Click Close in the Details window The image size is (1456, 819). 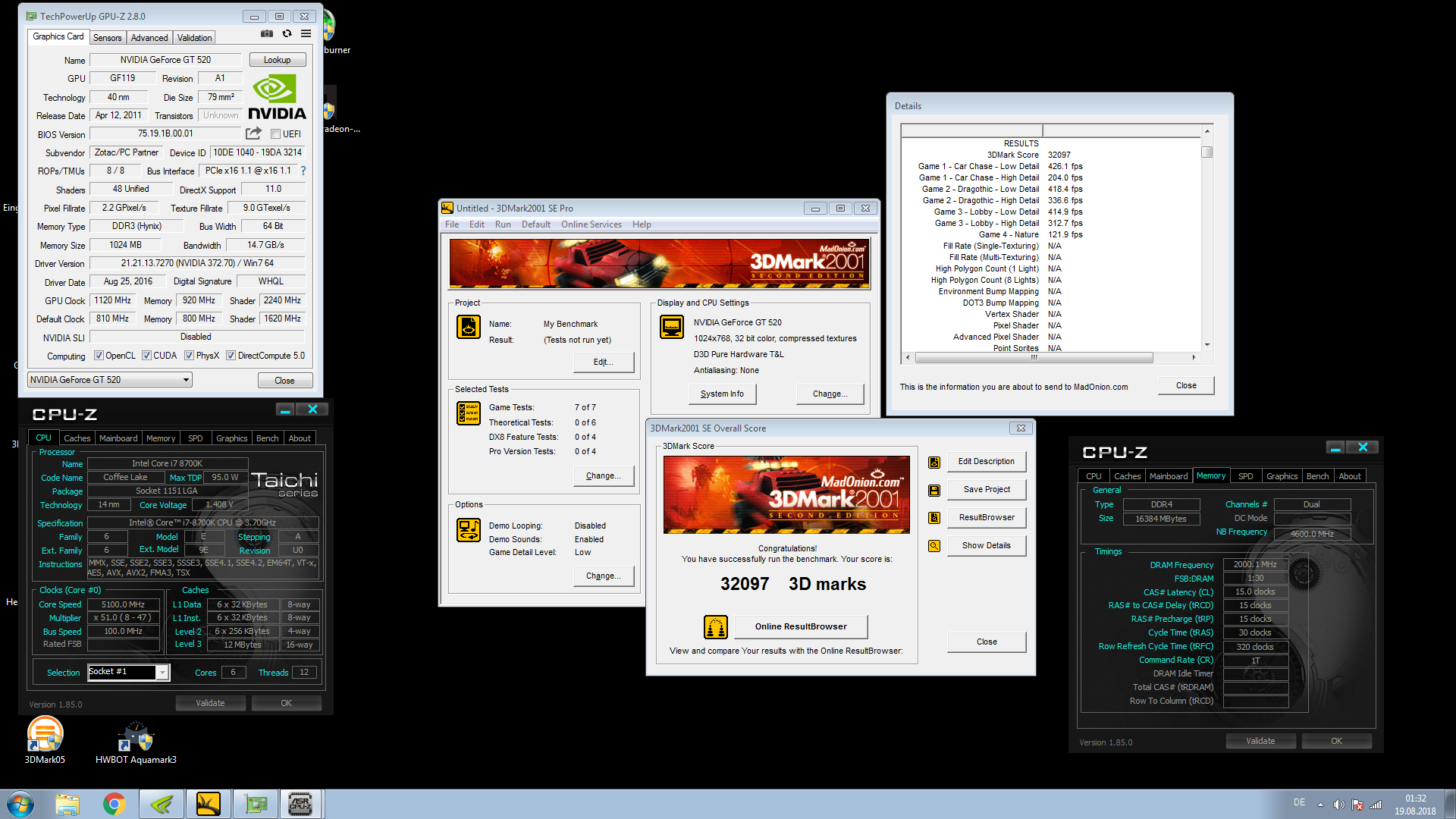pos(1186,386)
